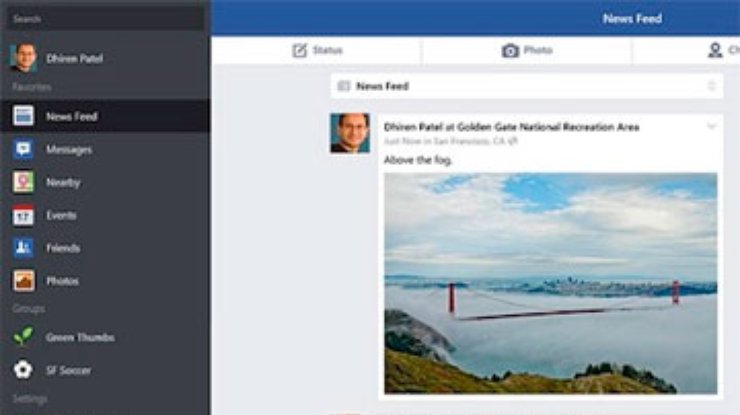Open the SF Soccer group
Viewport: 740px width, 415px height.
[x=68, y=371]
